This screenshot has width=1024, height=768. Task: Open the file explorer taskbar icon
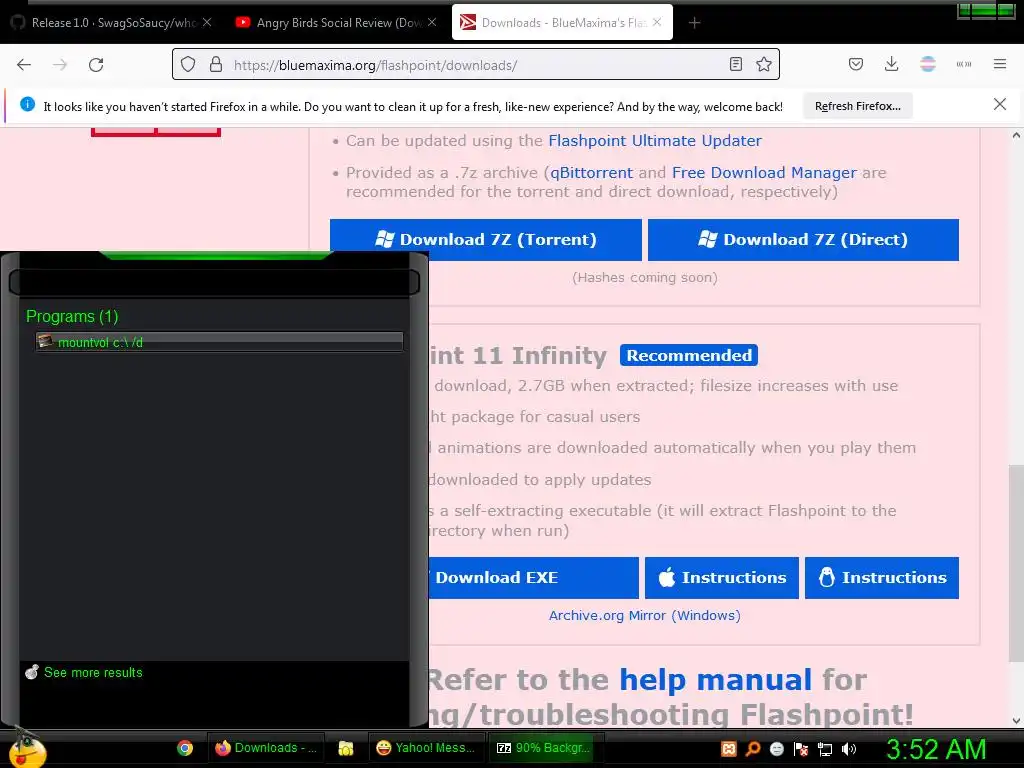pyautogui.click(x=345, y=748)
